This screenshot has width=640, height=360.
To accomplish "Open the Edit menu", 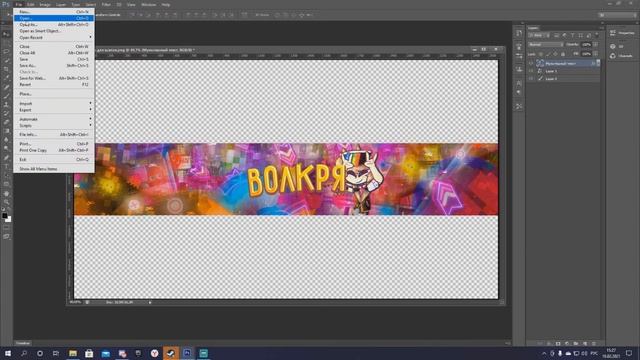I will 31,4.
